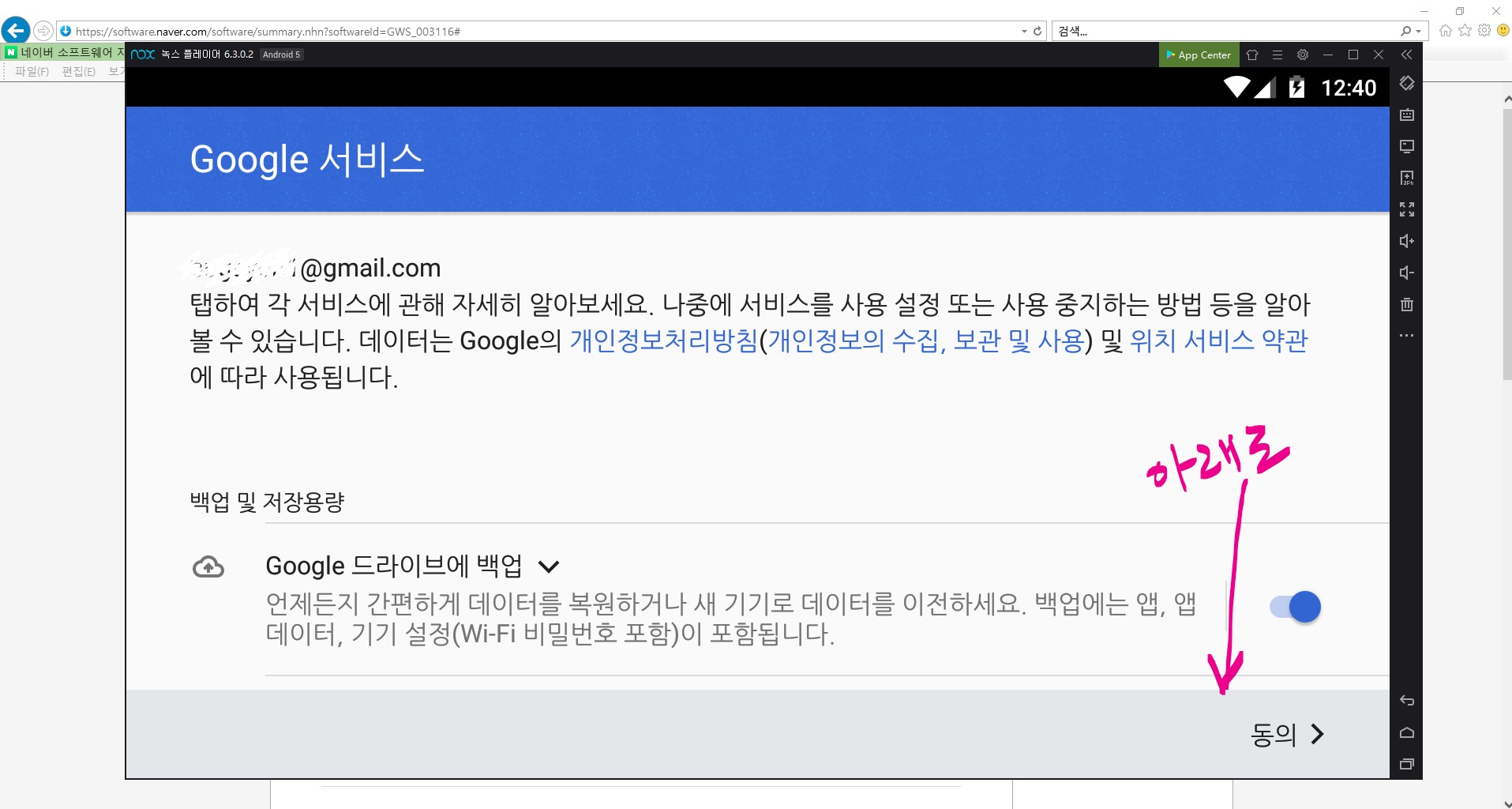Click the nox logo in title bar
The image size is (1512, 809).
coord(143,55)
